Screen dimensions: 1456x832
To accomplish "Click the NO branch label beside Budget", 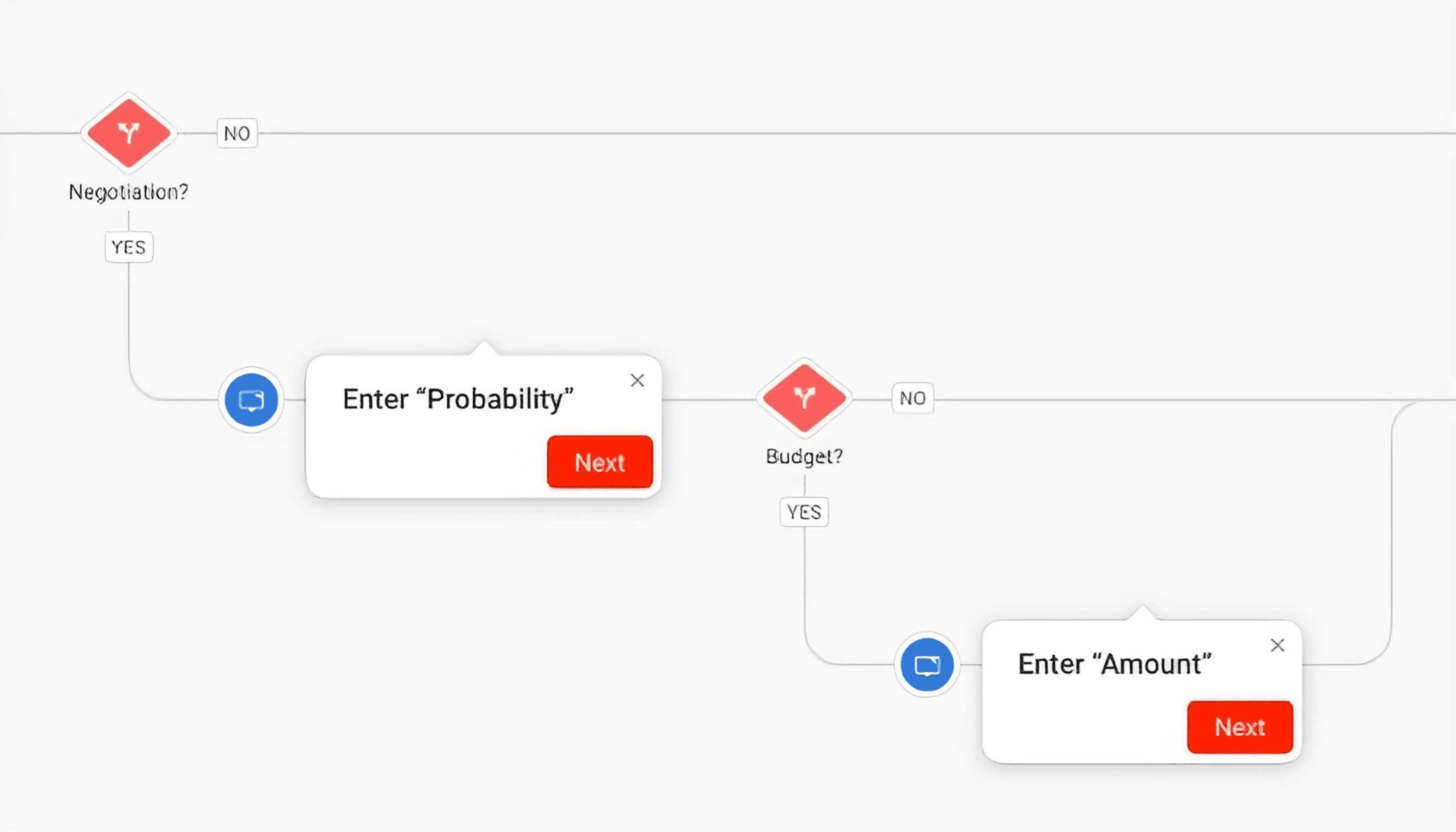I will [x=913, y=399].
